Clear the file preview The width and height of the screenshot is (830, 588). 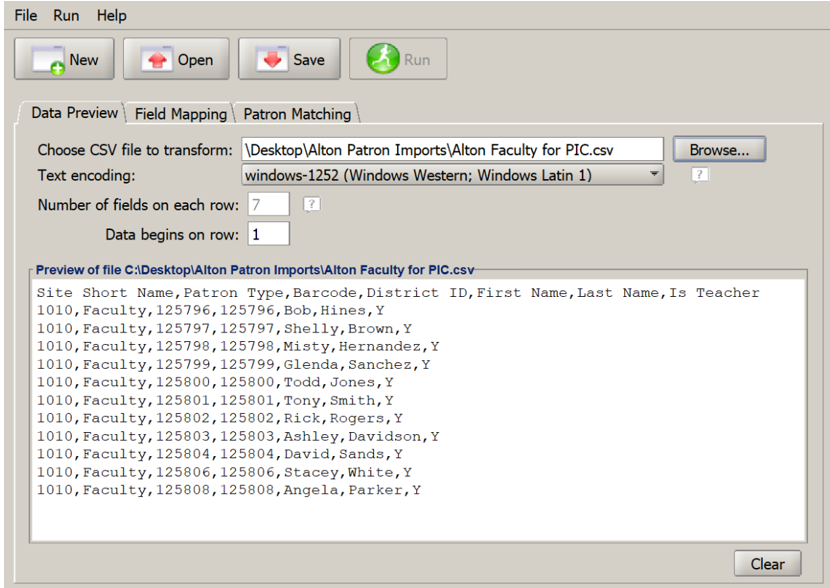tap(767, 563)
